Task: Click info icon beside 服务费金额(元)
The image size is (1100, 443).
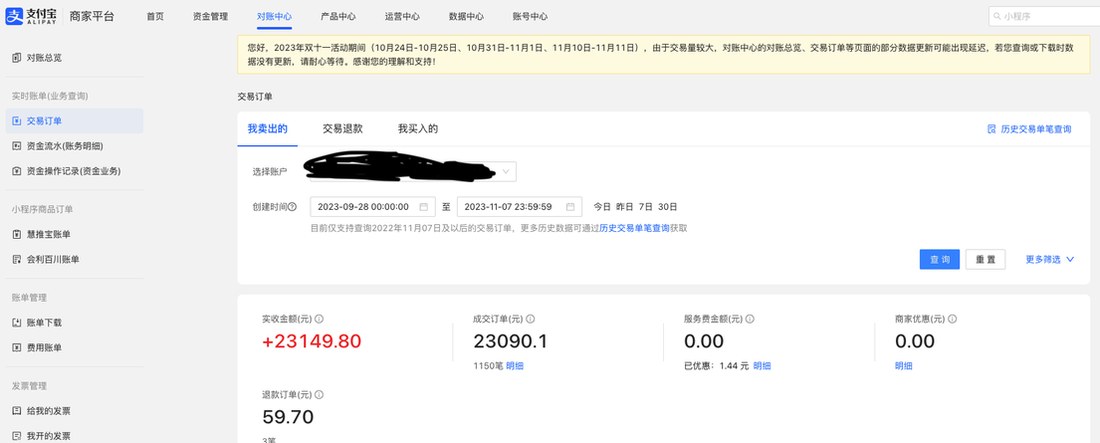Action: tap(750, 319)
